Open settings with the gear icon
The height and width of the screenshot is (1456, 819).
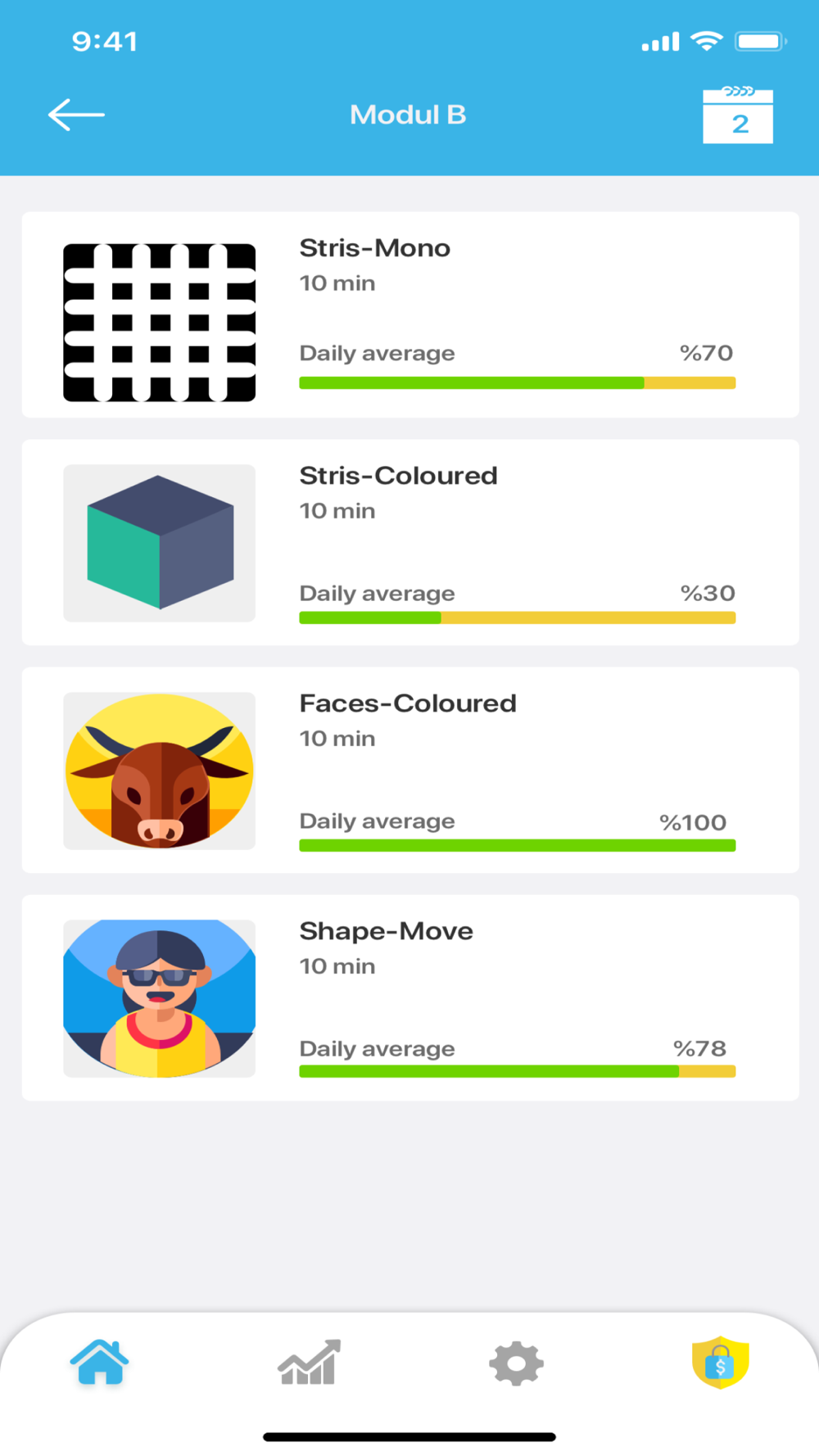click(516, 1363)
